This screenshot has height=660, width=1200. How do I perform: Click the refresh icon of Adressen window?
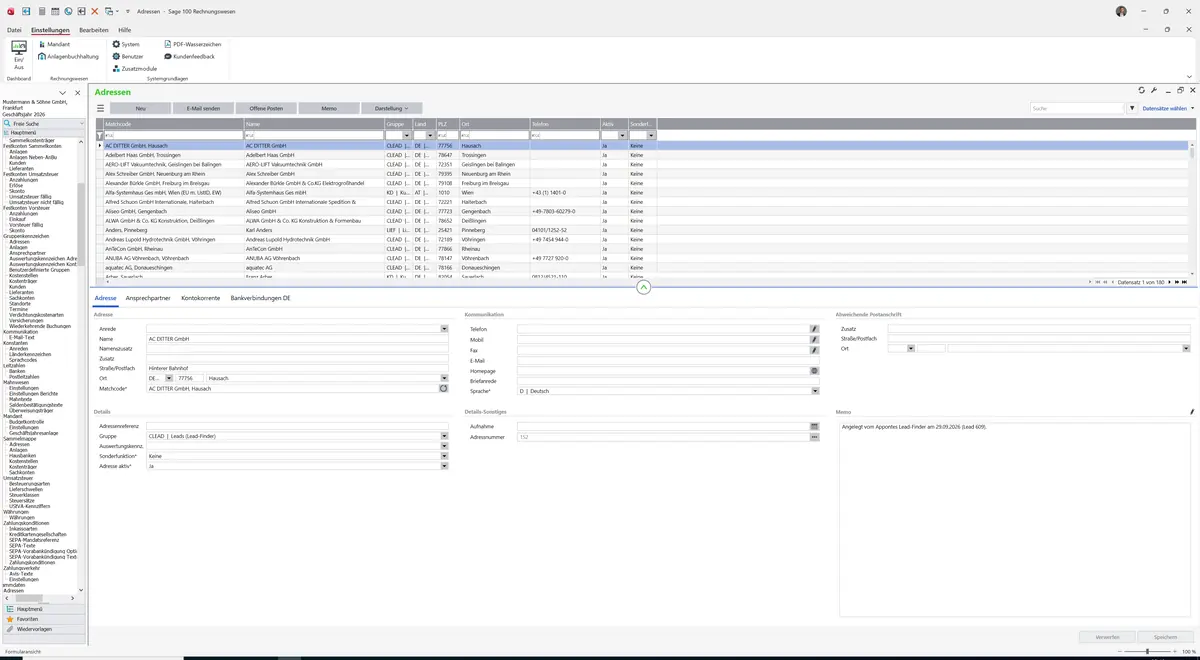coord(1142,90)
